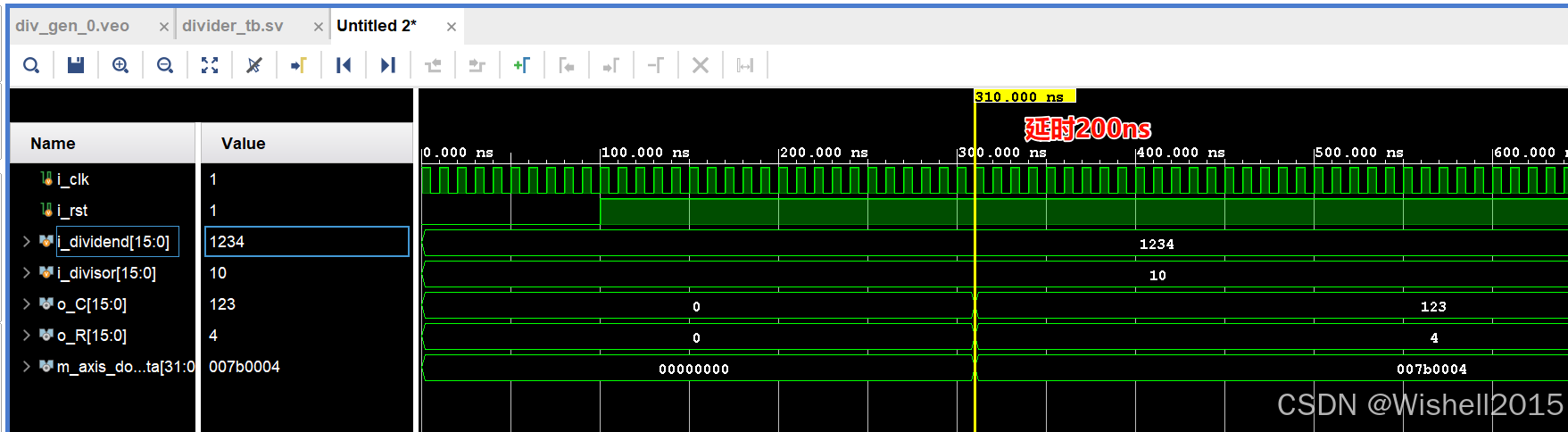
Task: Select the i_dividend[15:0] signal name
Action: (x=113, y=242)
